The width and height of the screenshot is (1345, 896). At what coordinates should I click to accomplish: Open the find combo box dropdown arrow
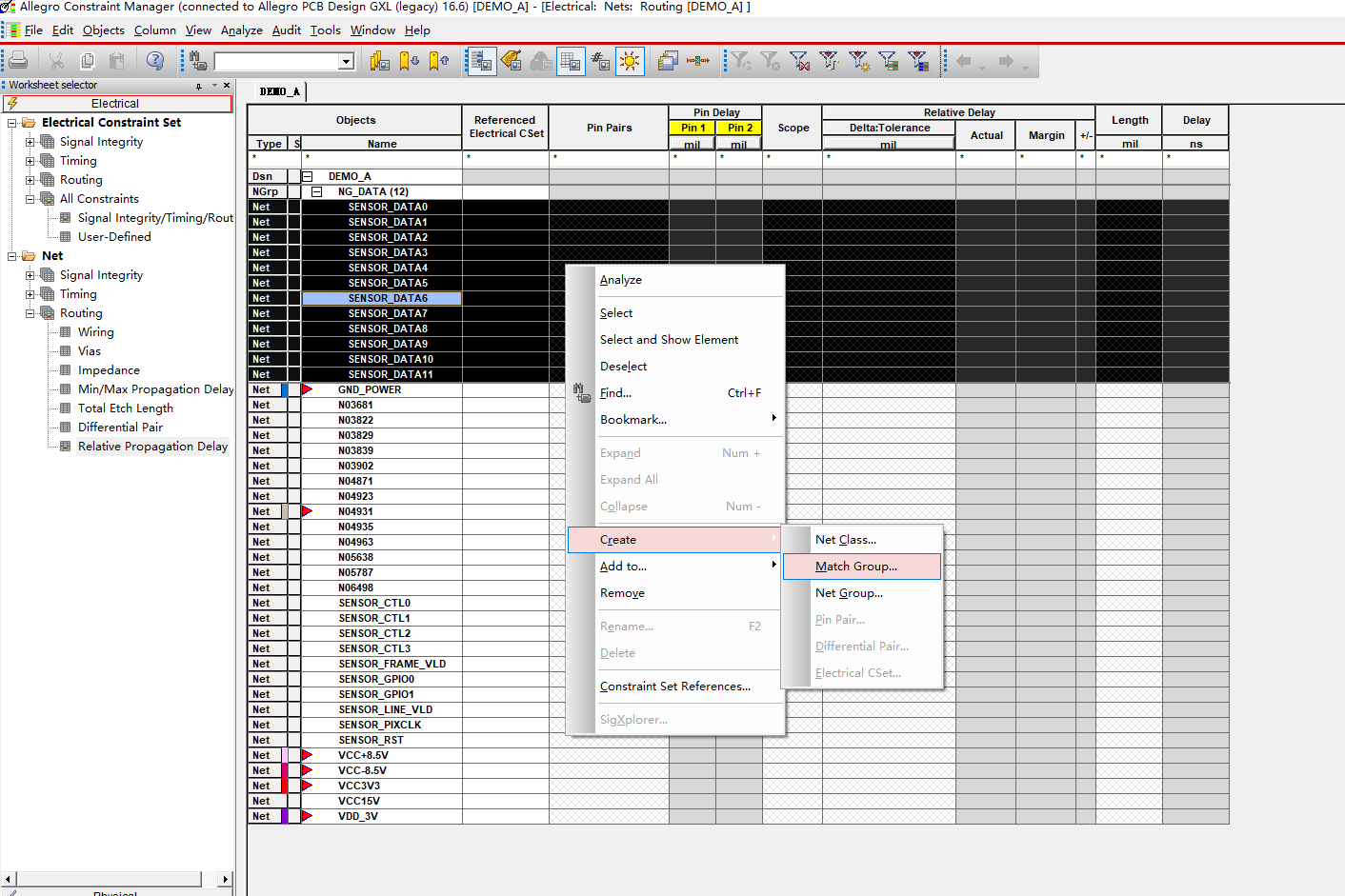[x=347, y=62]
